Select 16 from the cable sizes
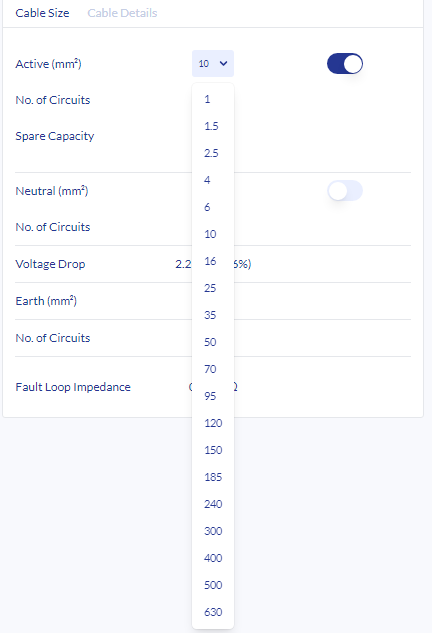The width and height of the screenshot is (432, 633). (213, 261)
